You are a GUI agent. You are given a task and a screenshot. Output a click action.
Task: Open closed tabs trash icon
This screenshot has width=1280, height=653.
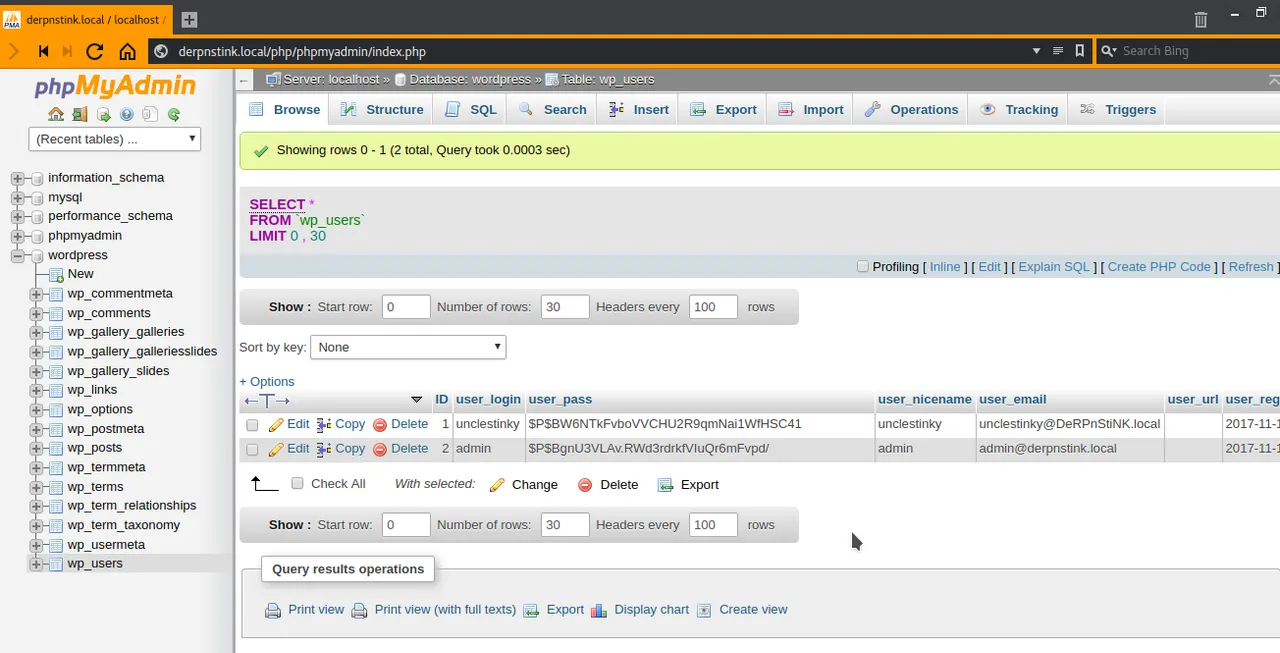click(x=1201, y=19)
